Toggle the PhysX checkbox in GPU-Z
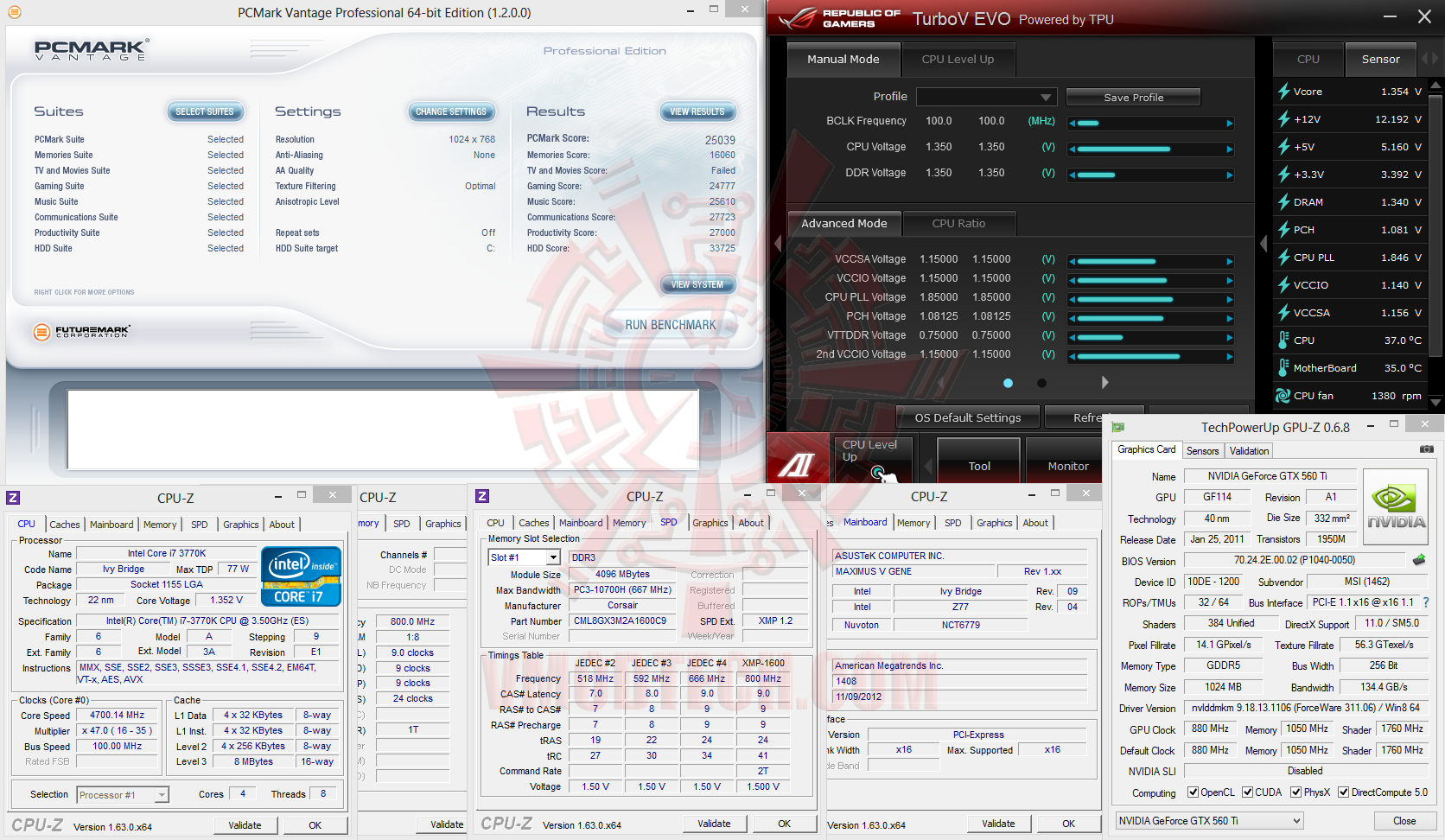This screenshot has width=1445, height=840. click(x=1295, y=792)
